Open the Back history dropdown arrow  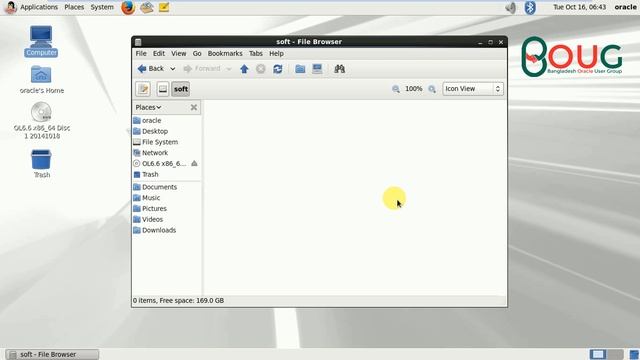click(173, 69)
